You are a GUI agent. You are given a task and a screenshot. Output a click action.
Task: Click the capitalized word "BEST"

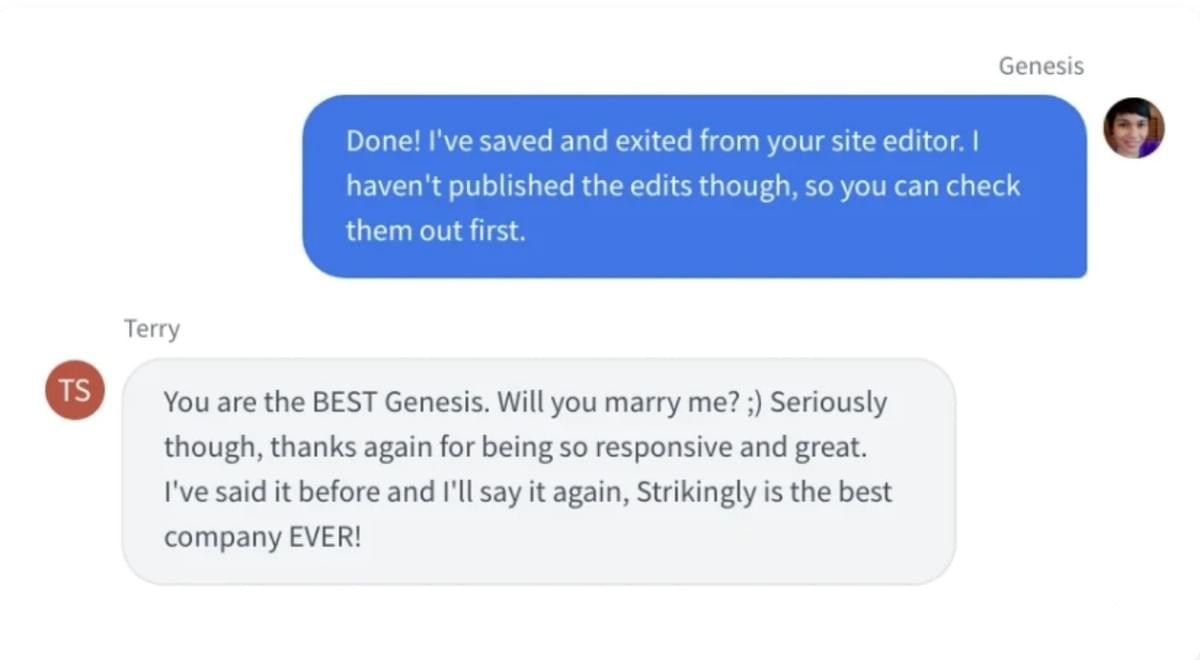pyautogui.click(x=346, y=403)
